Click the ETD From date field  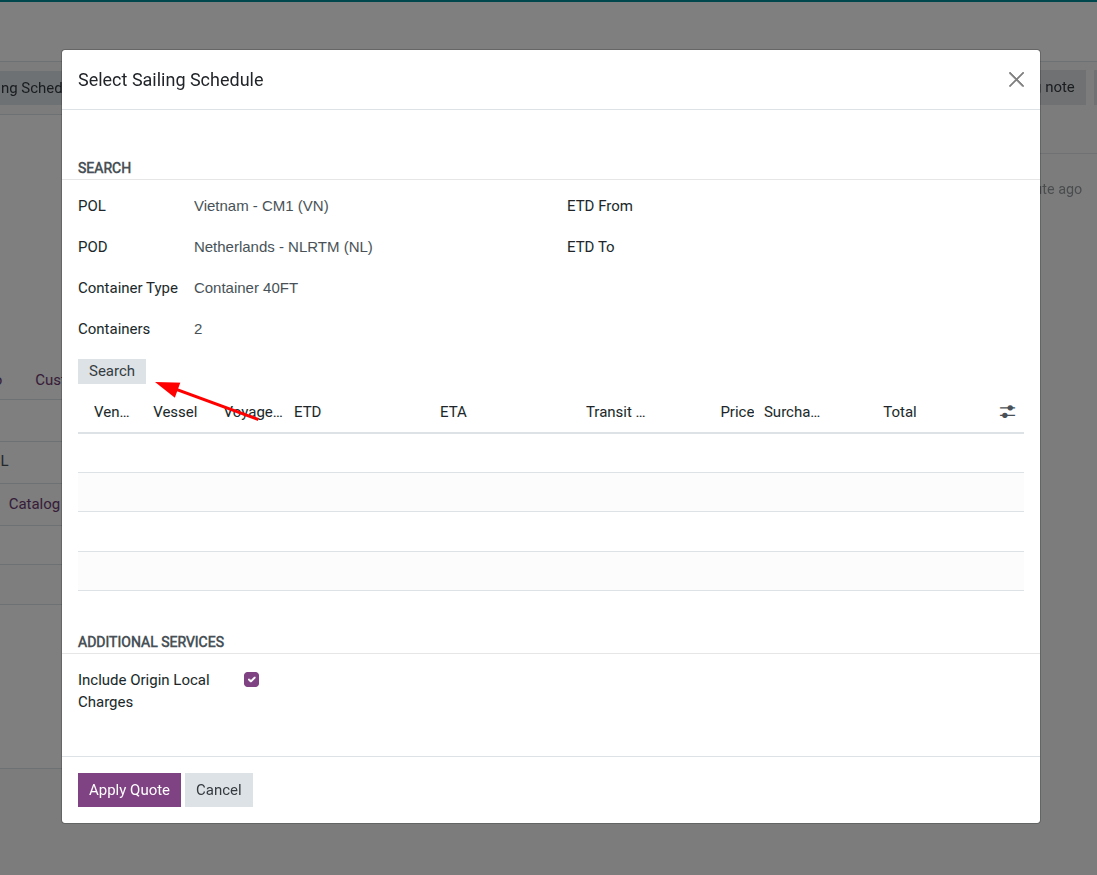click(x=700, y=206)
